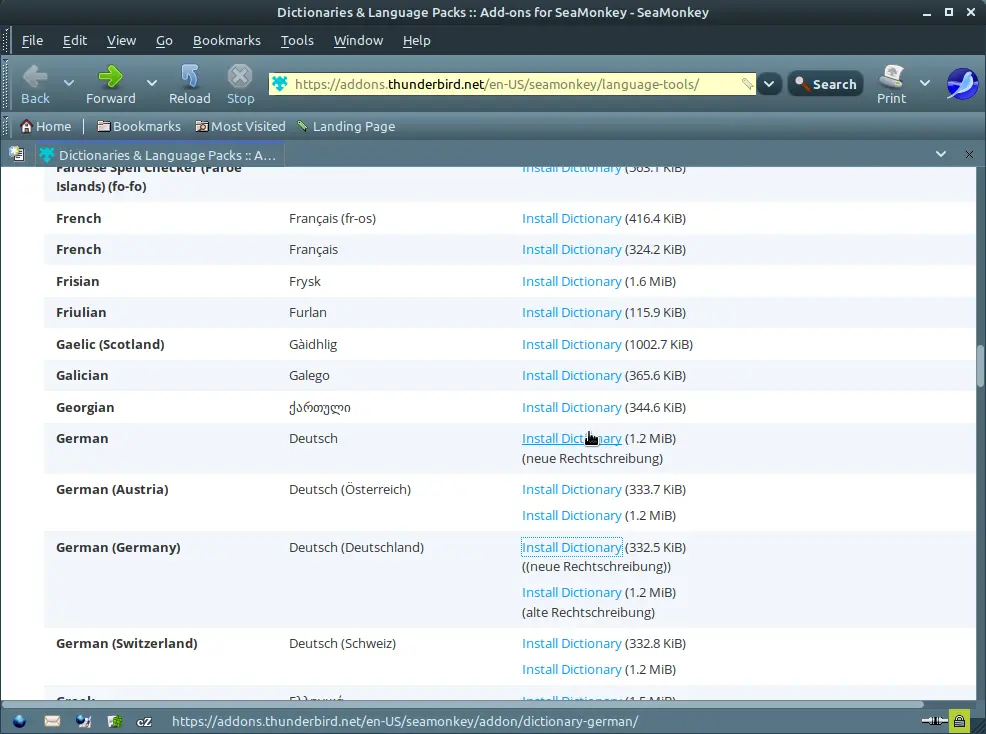Open ChatZilla from the status bar

pos(144,721)
